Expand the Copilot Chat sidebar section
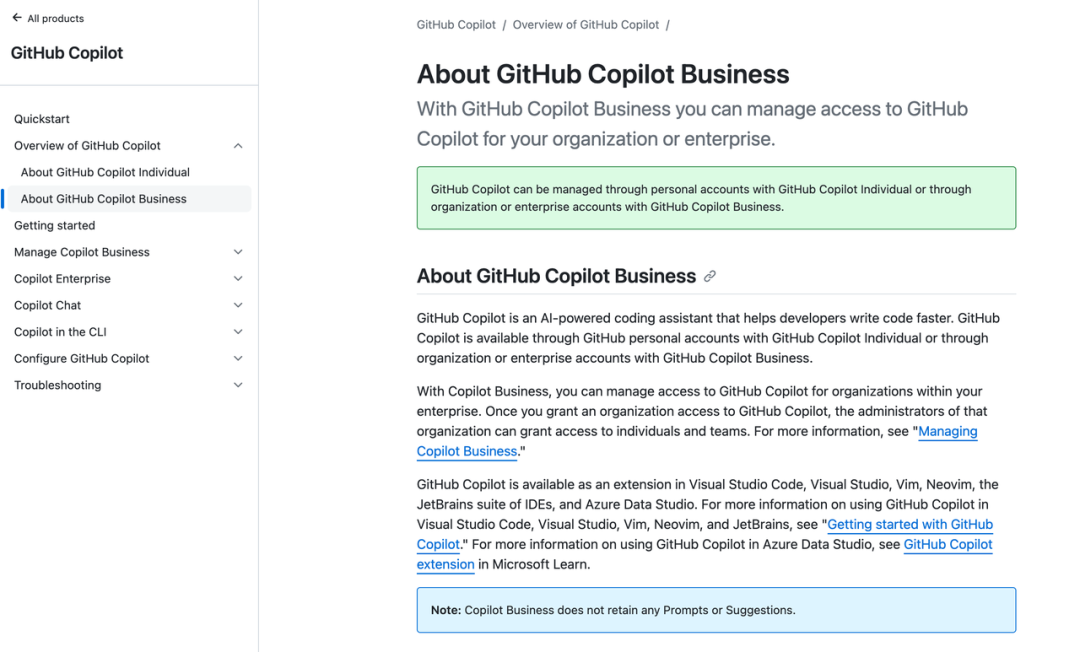Screen dimensions: 1080x652 [238, 305]
